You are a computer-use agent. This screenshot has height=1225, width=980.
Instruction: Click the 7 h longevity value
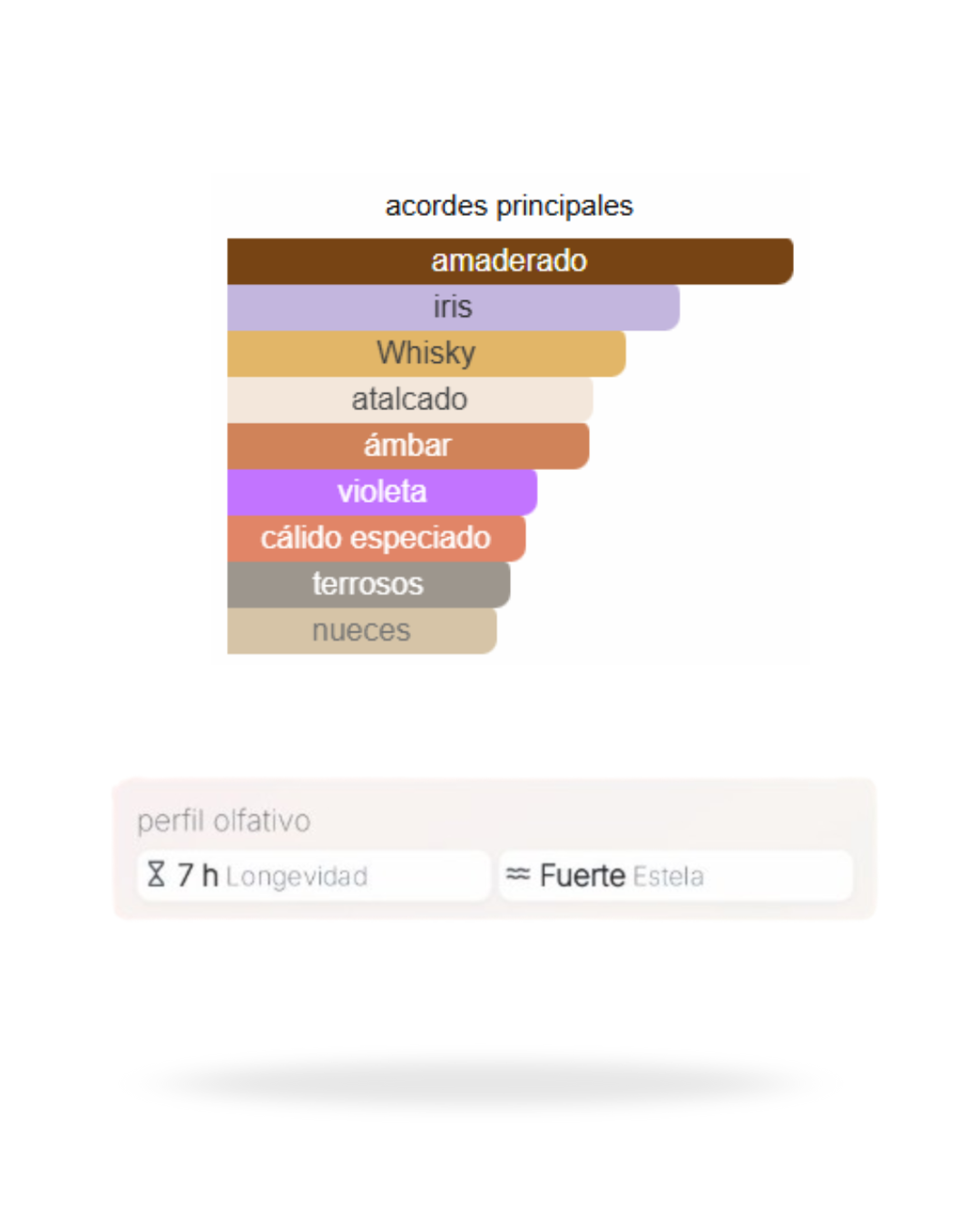point(198,876)
